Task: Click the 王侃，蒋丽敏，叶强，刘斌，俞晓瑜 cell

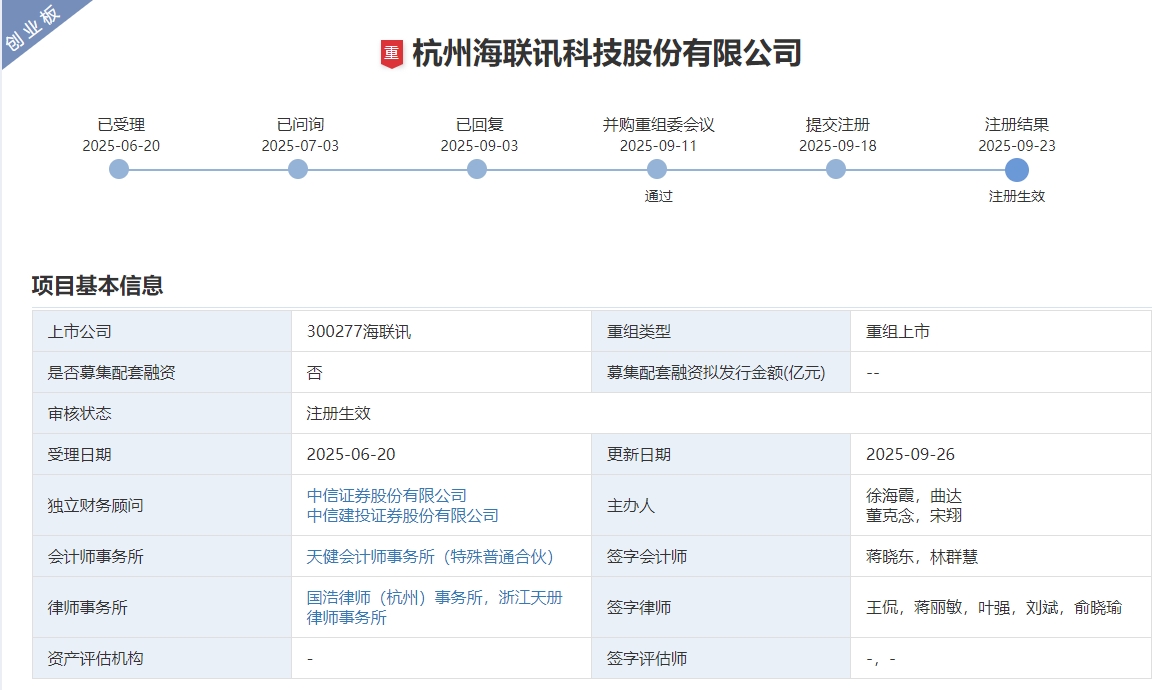Action: (x=1000, y=607)
